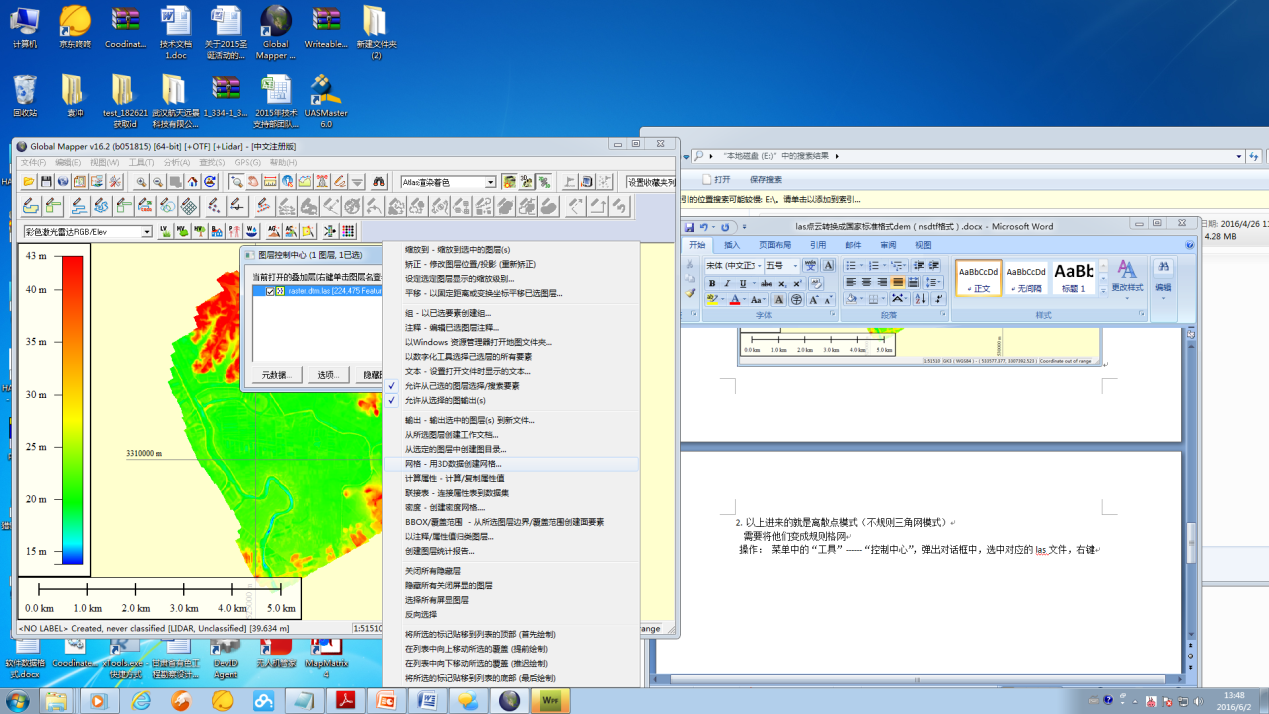Image resolution: width=1269 pixels, height=714 pixels.
Task: Uncheck the raster.dtm.las layer checkbox
Action: coord(270,291)
